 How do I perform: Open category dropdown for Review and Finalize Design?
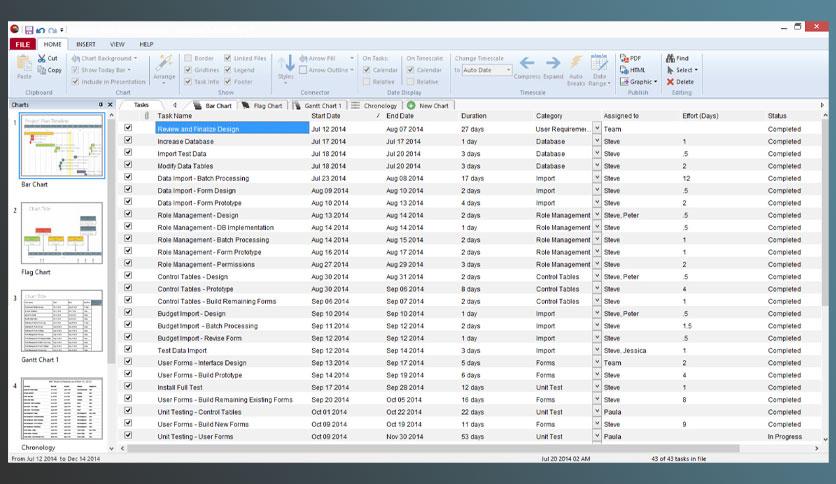(x=597, y=128)
